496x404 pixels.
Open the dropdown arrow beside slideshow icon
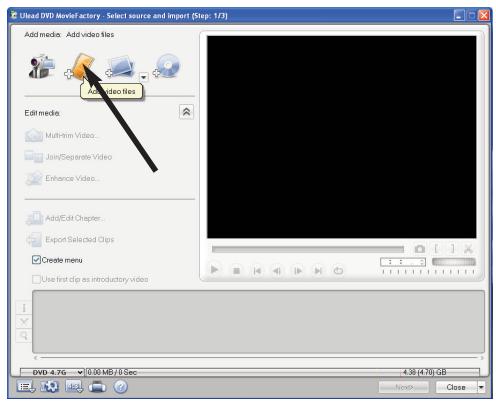(143, 77)
